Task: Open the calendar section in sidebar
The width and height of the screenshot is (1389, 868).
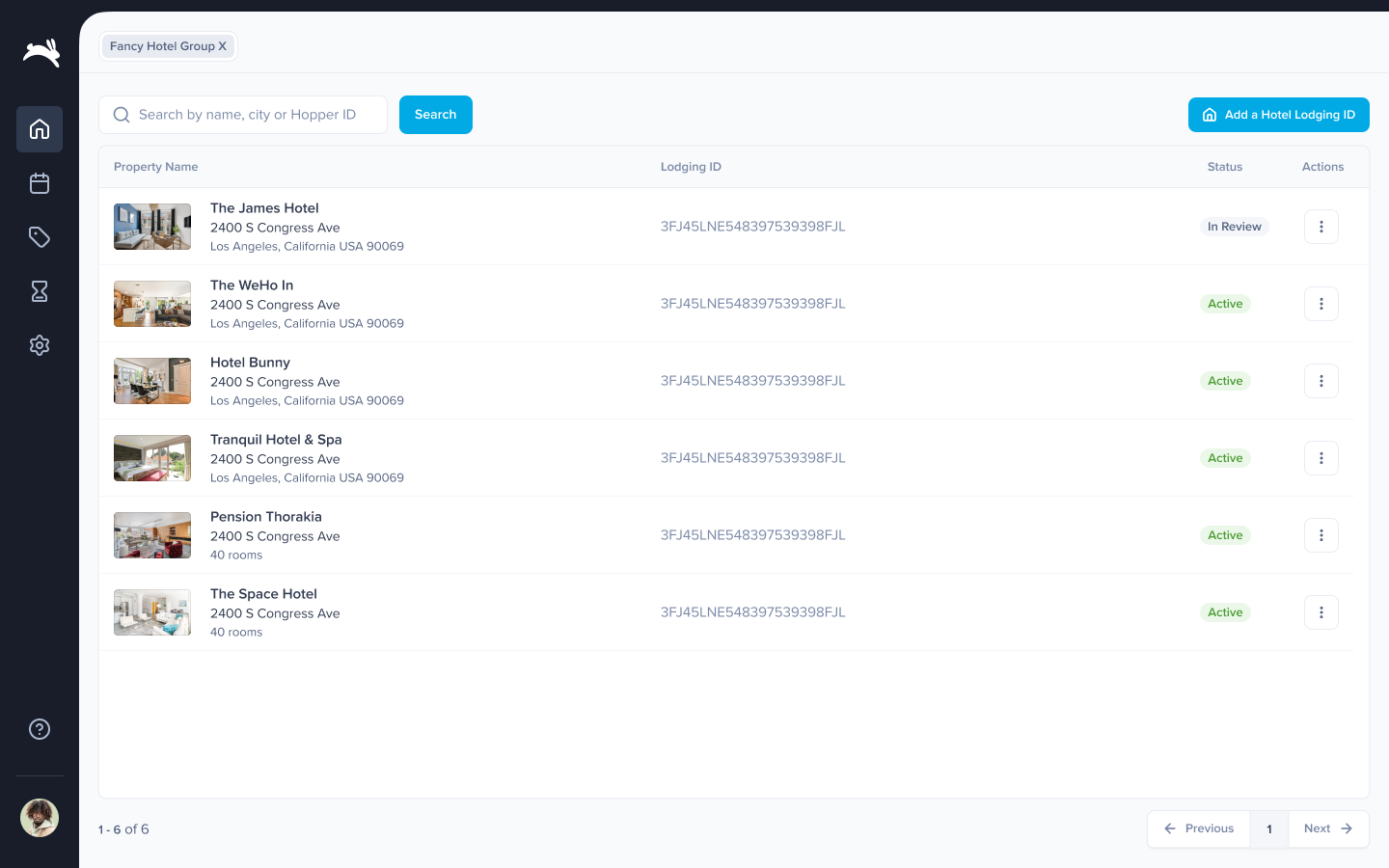Action: pyautogui.click(x=40, y=183)
